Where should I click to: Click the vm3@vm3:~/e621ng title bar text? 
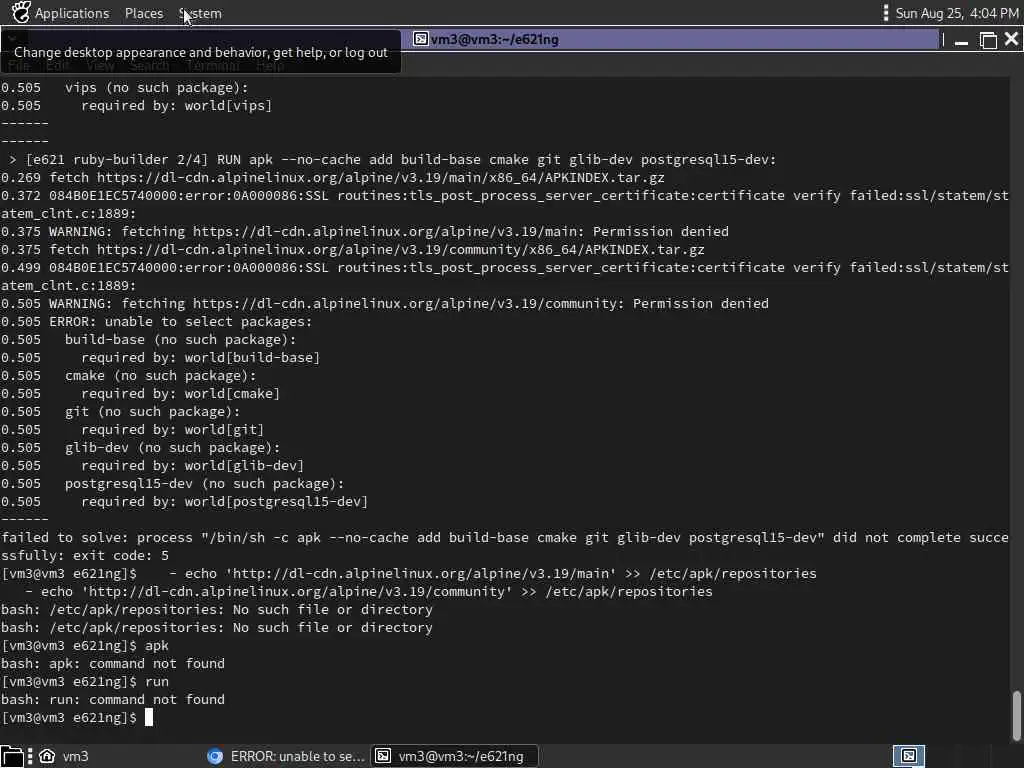(x=494, y=39)
